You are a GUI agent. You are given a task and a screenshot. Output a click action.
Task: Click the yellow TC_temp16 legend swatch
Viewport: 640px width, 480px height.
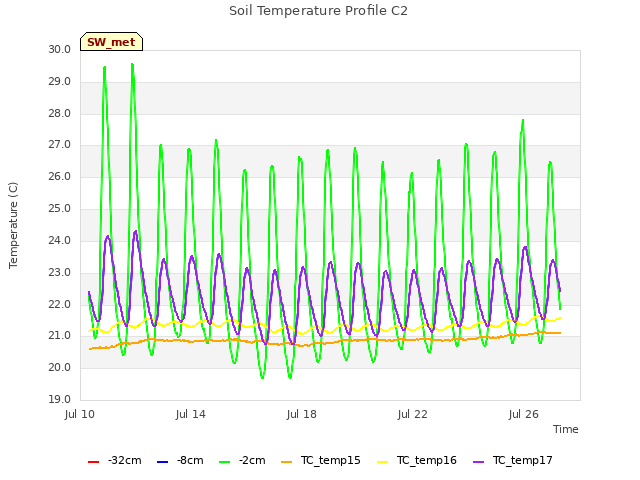[383, 462]
